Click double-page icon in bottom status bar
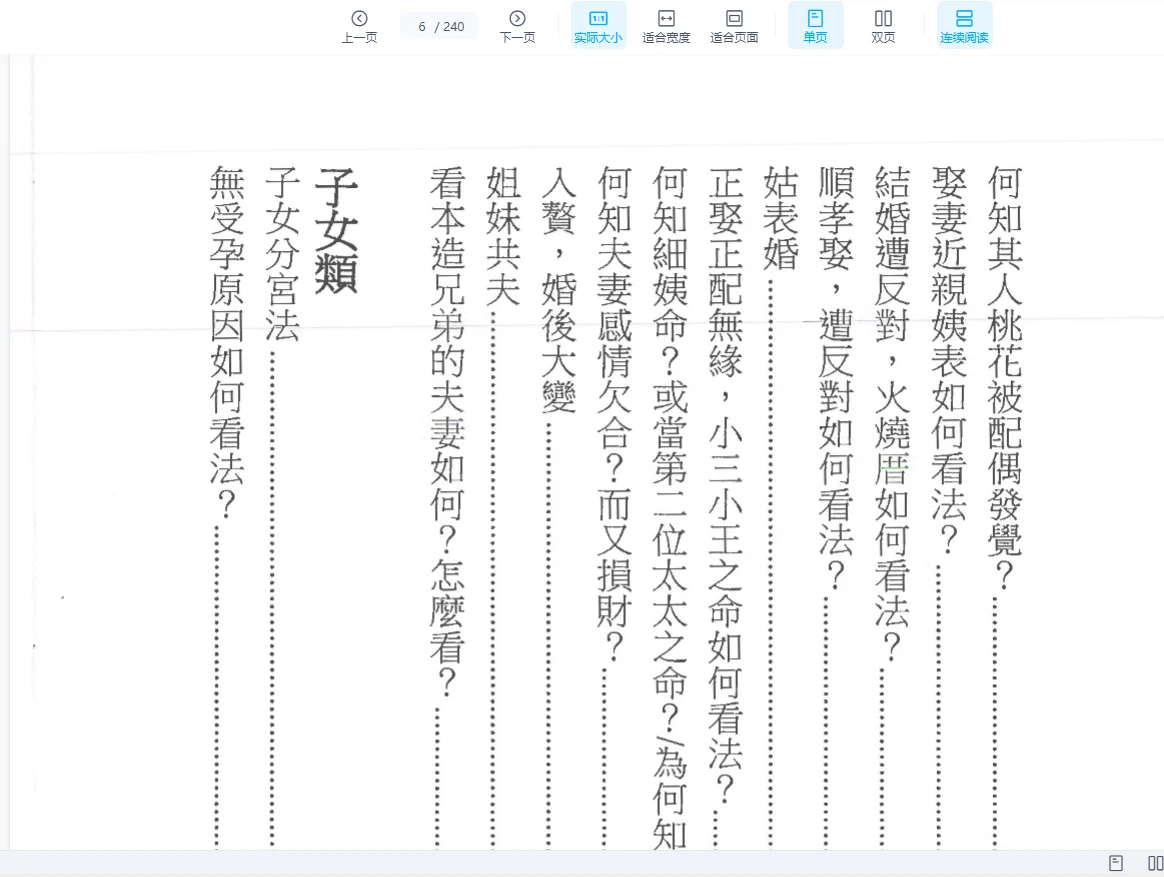Screen dimensions: 1164x877 tap(1155, 863)
